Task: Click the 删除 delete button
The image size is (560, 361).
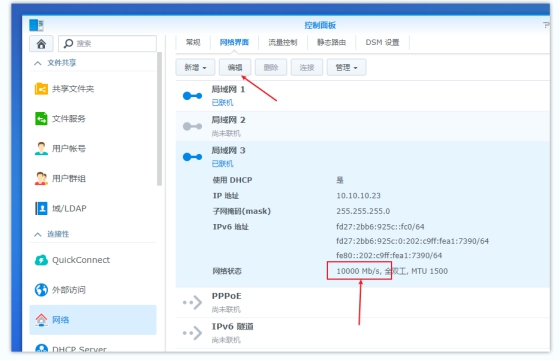Action: pyautogui.click(x=271, y=67)
